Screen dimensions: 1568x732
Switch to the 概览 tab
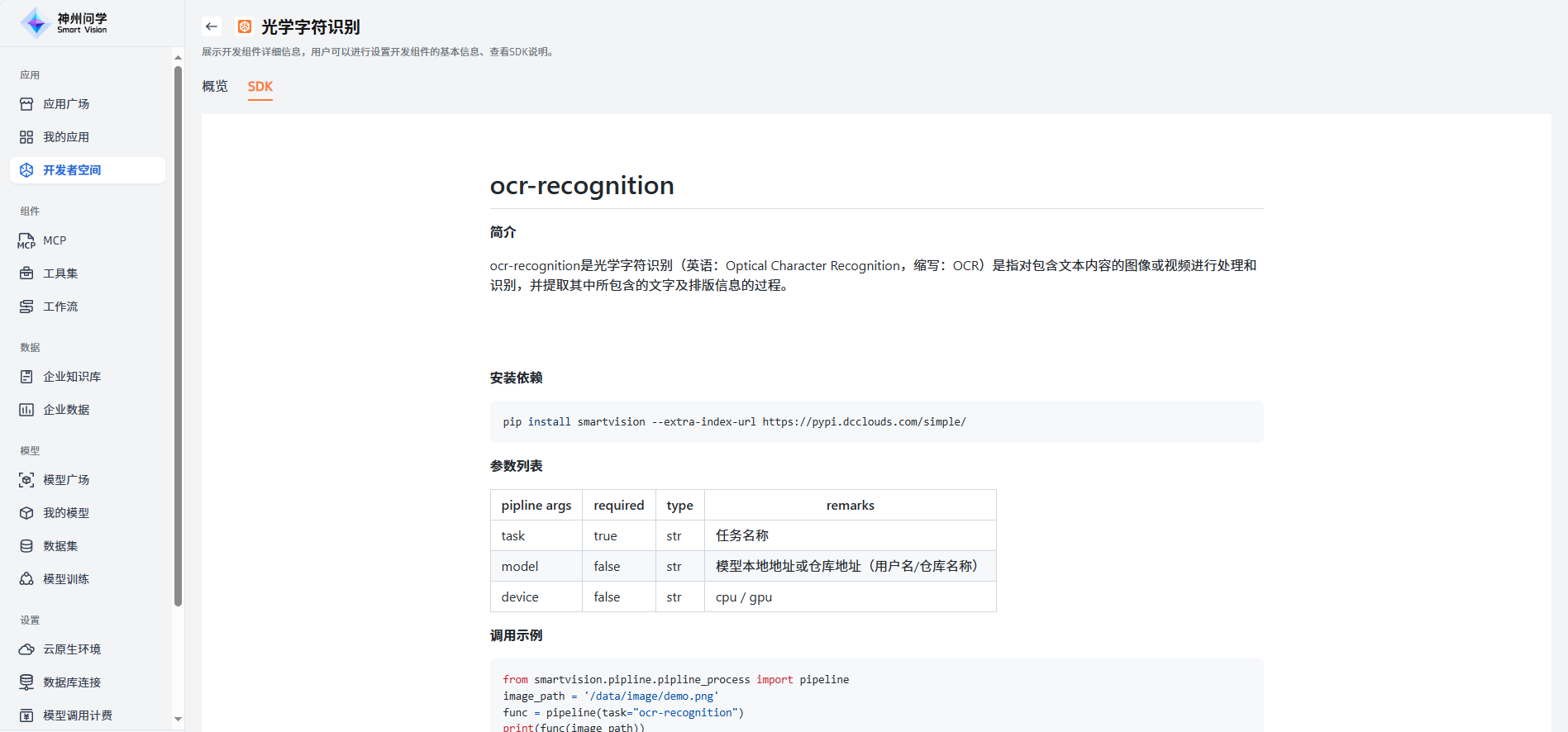tap(215, 87)
